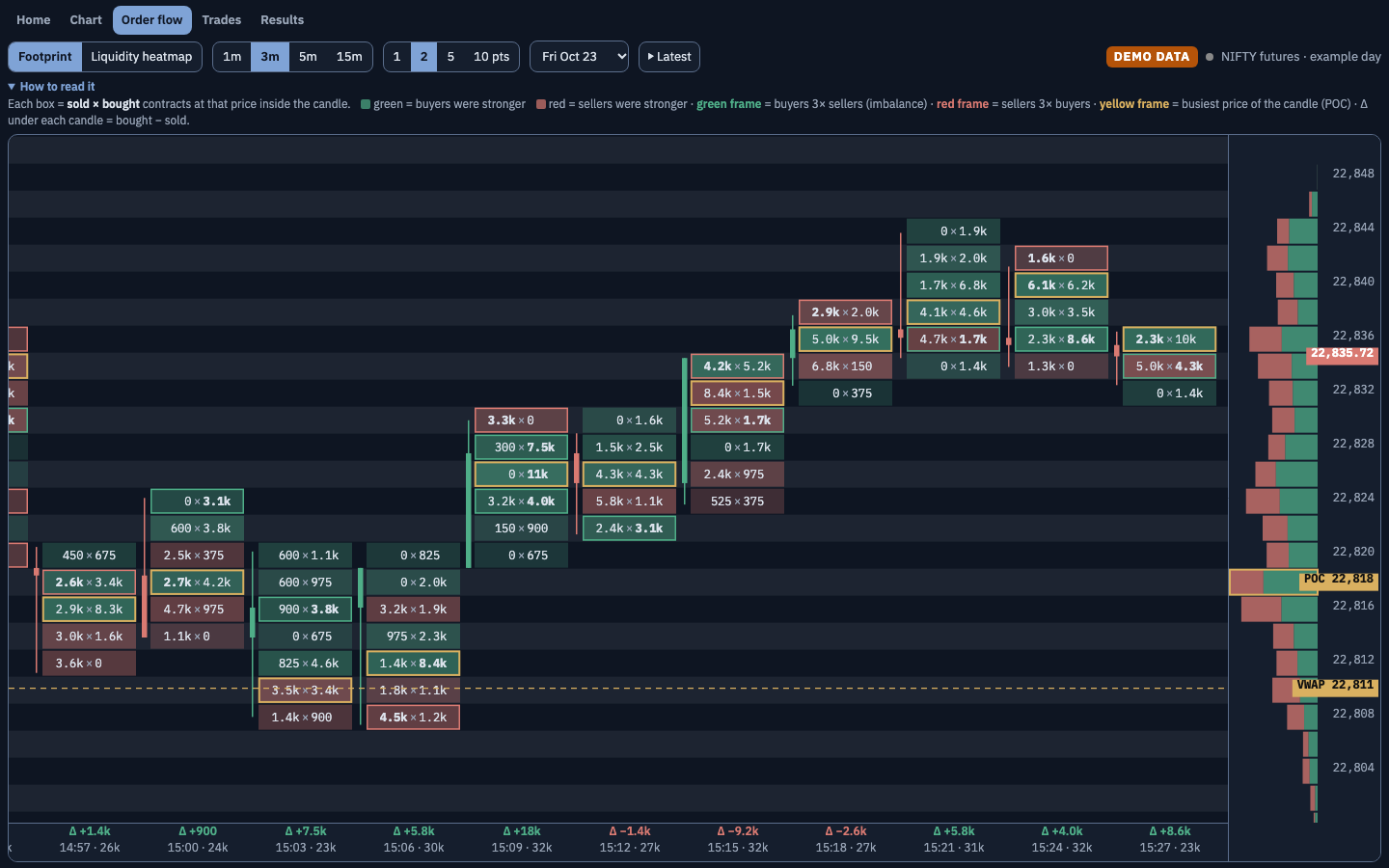The image size is (1389, 868).
Task: Select footprint cell 4.7k × 1.7k
Action: [953, 339]
